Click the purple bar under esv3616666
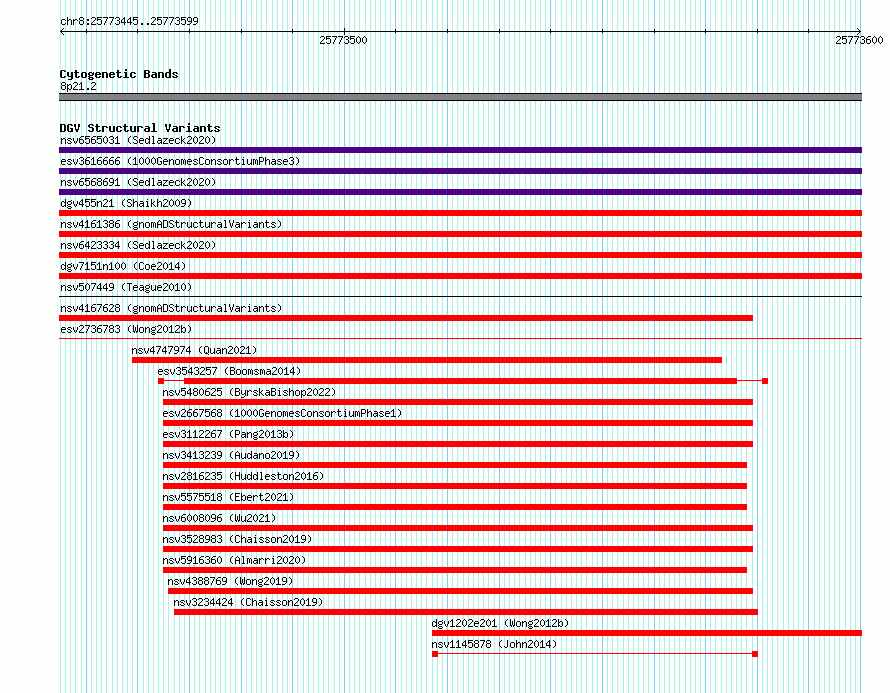890x693 pixels. pyautogui.click(x=460, y=171)
